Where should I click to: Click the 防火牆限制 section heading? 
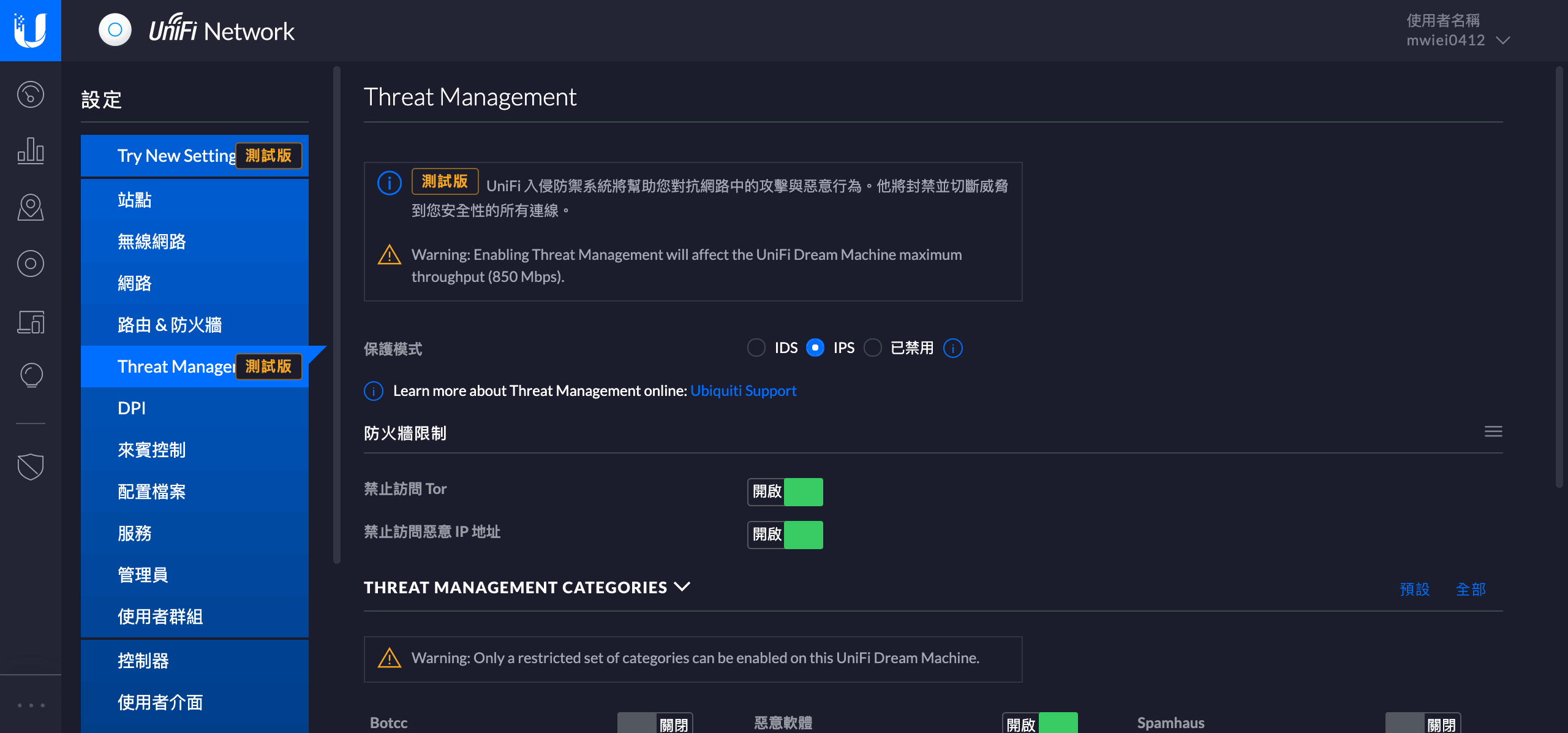click(405, 433)
